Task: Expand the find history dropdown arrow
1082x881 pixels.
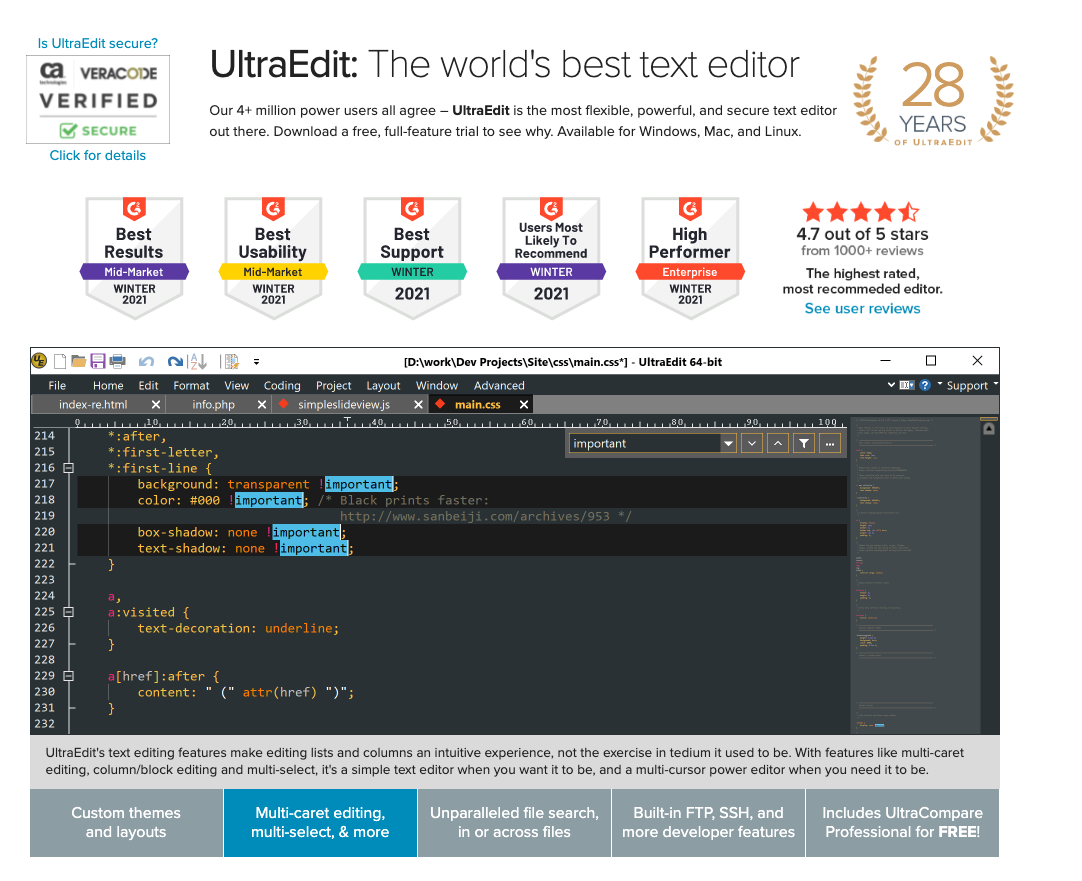Action: point(728,443)
